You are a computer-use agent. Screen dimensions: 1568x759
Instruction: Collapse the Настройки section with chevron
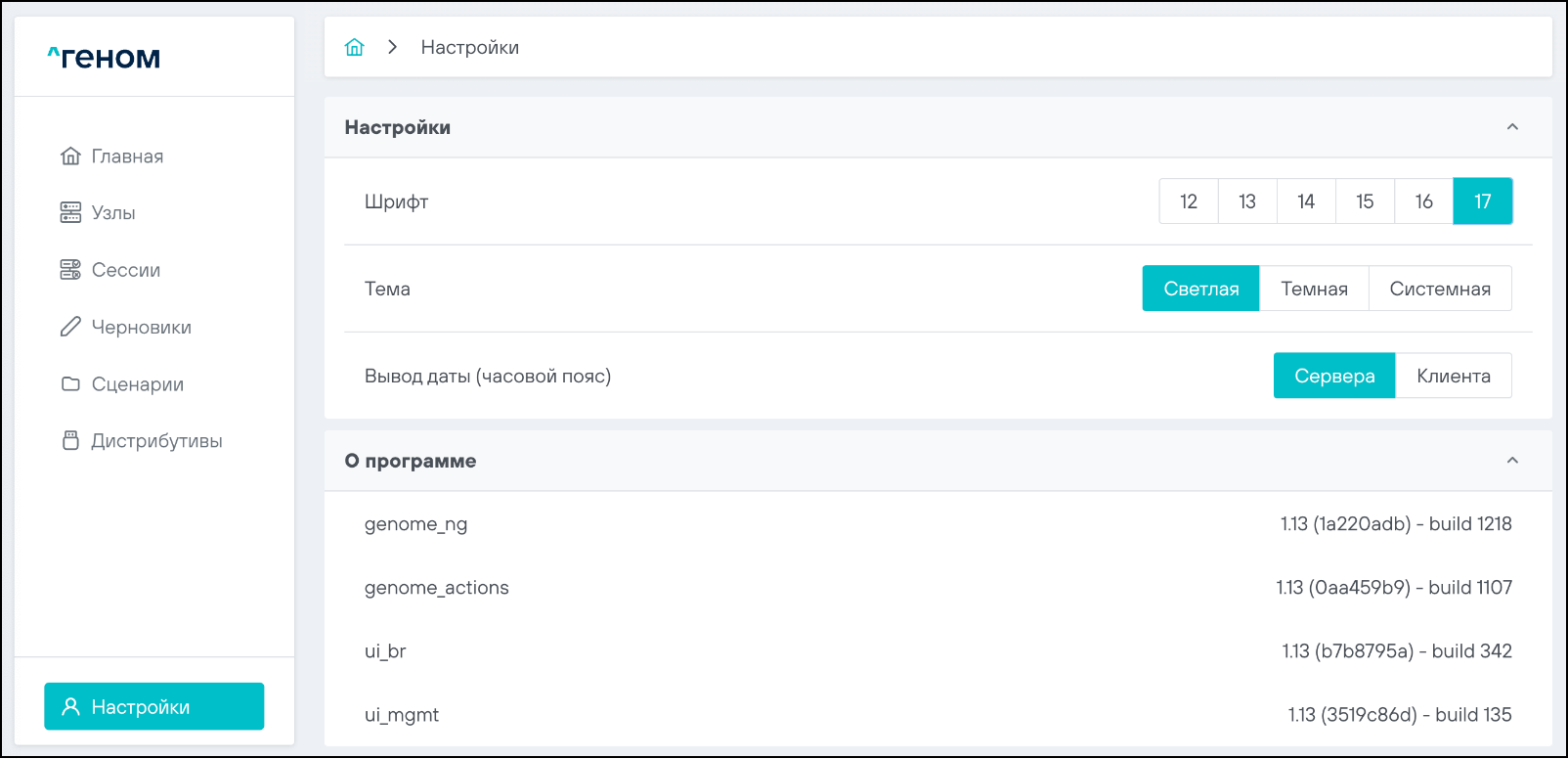coord(1512,127)
